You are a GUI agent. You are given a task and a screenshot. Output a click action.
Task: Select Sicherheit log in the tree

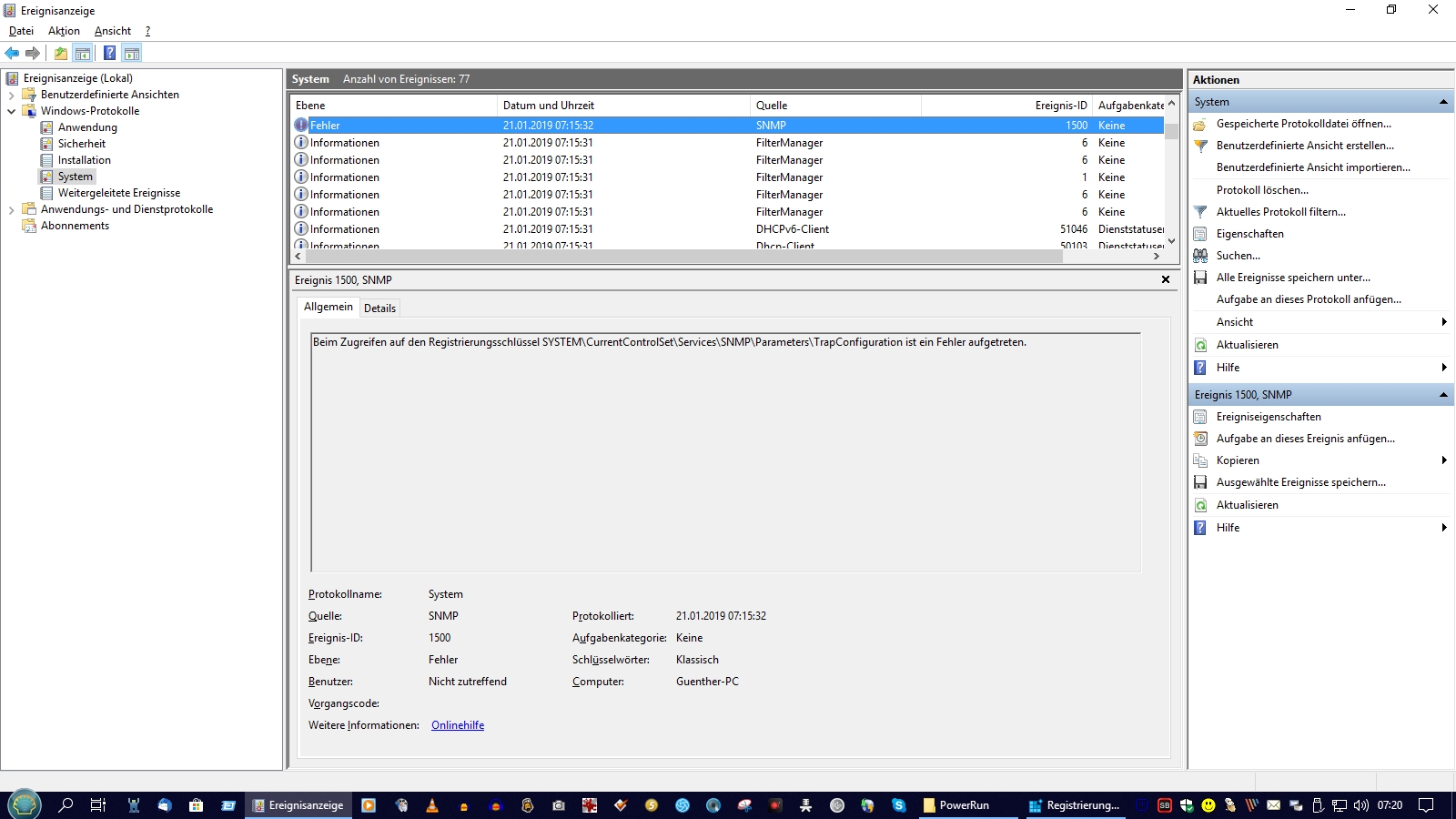tap(81, 144)
